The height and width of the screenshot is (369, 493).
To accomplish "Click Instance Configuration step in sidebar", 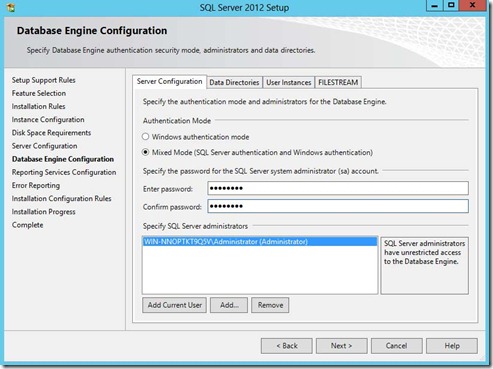I will [48, 120].
